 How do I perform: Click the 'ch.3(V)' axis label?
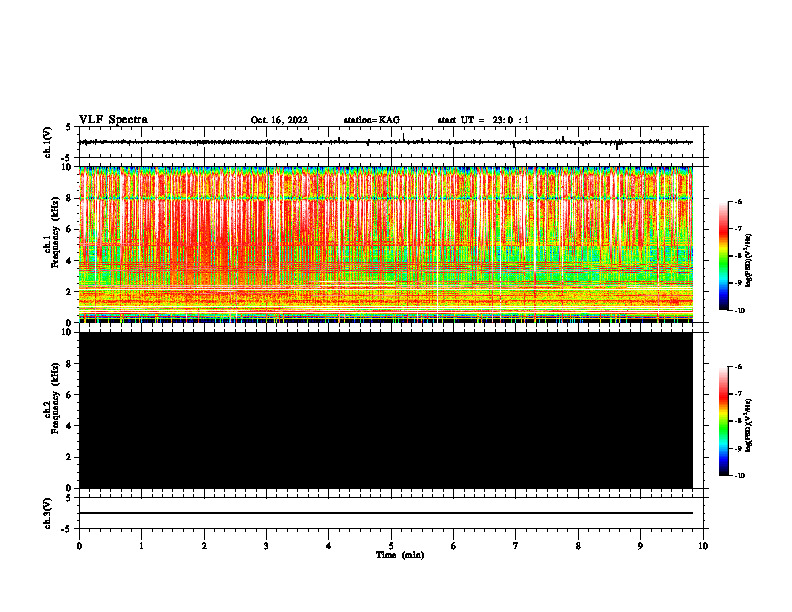[x=48, y=513]
